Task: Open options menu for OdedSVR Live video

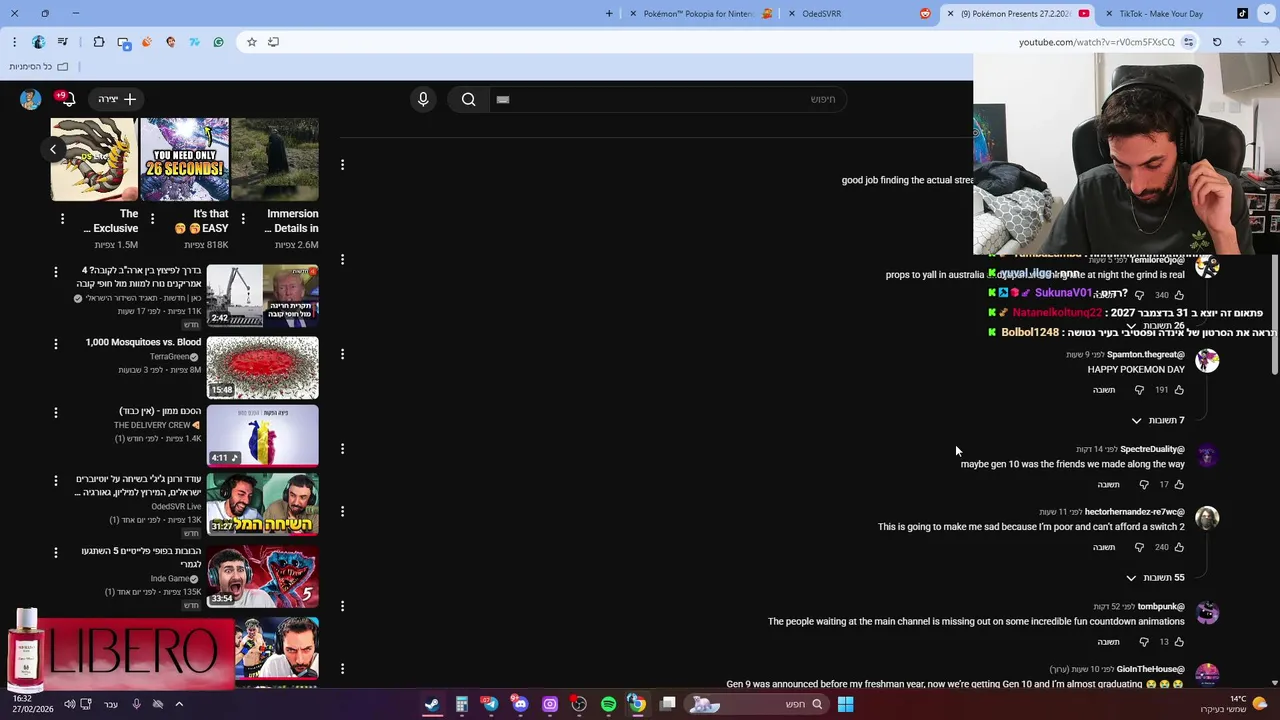Action: pyautogui.click(x=56, y=480)
